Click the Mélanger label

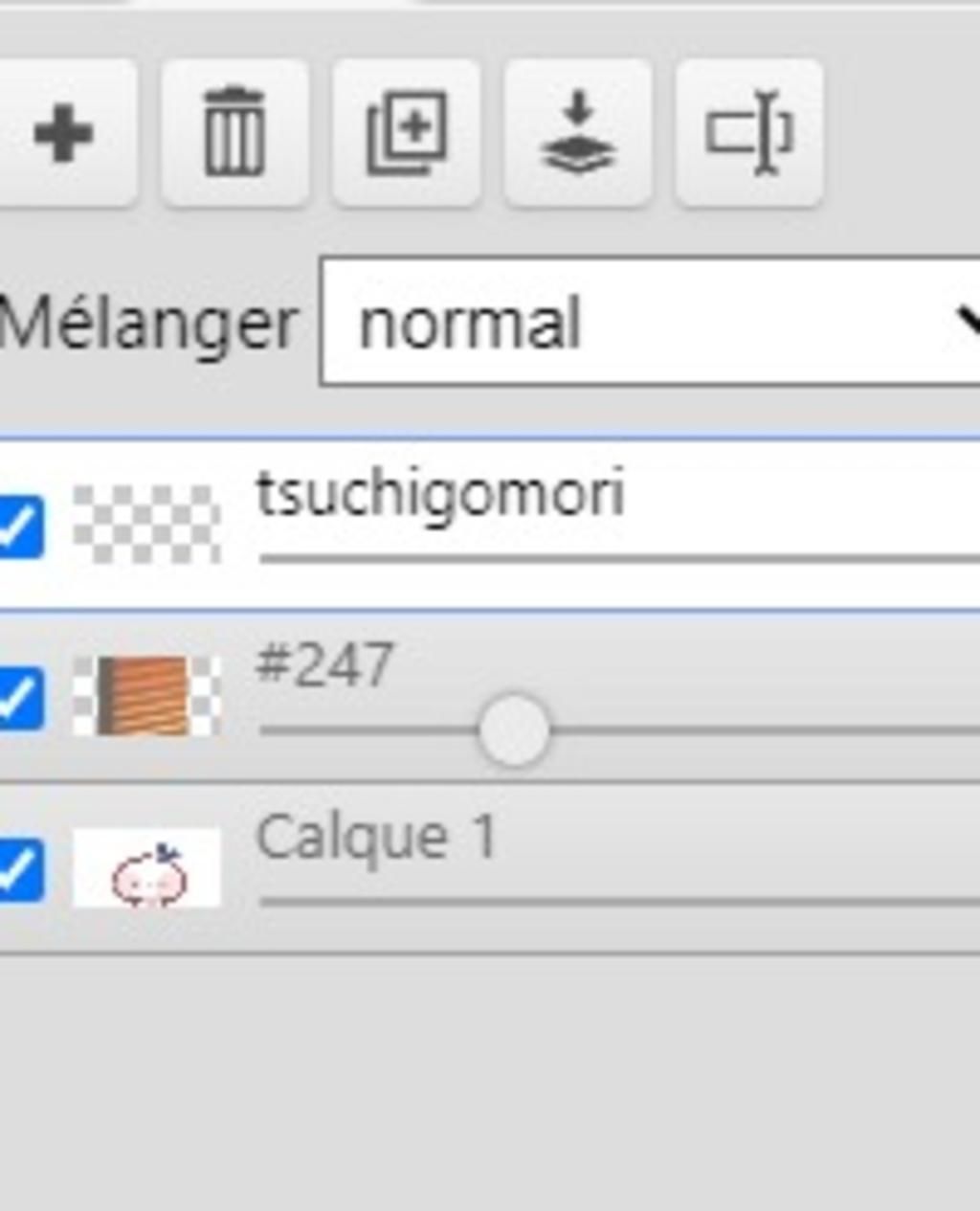tap(148, 324)
